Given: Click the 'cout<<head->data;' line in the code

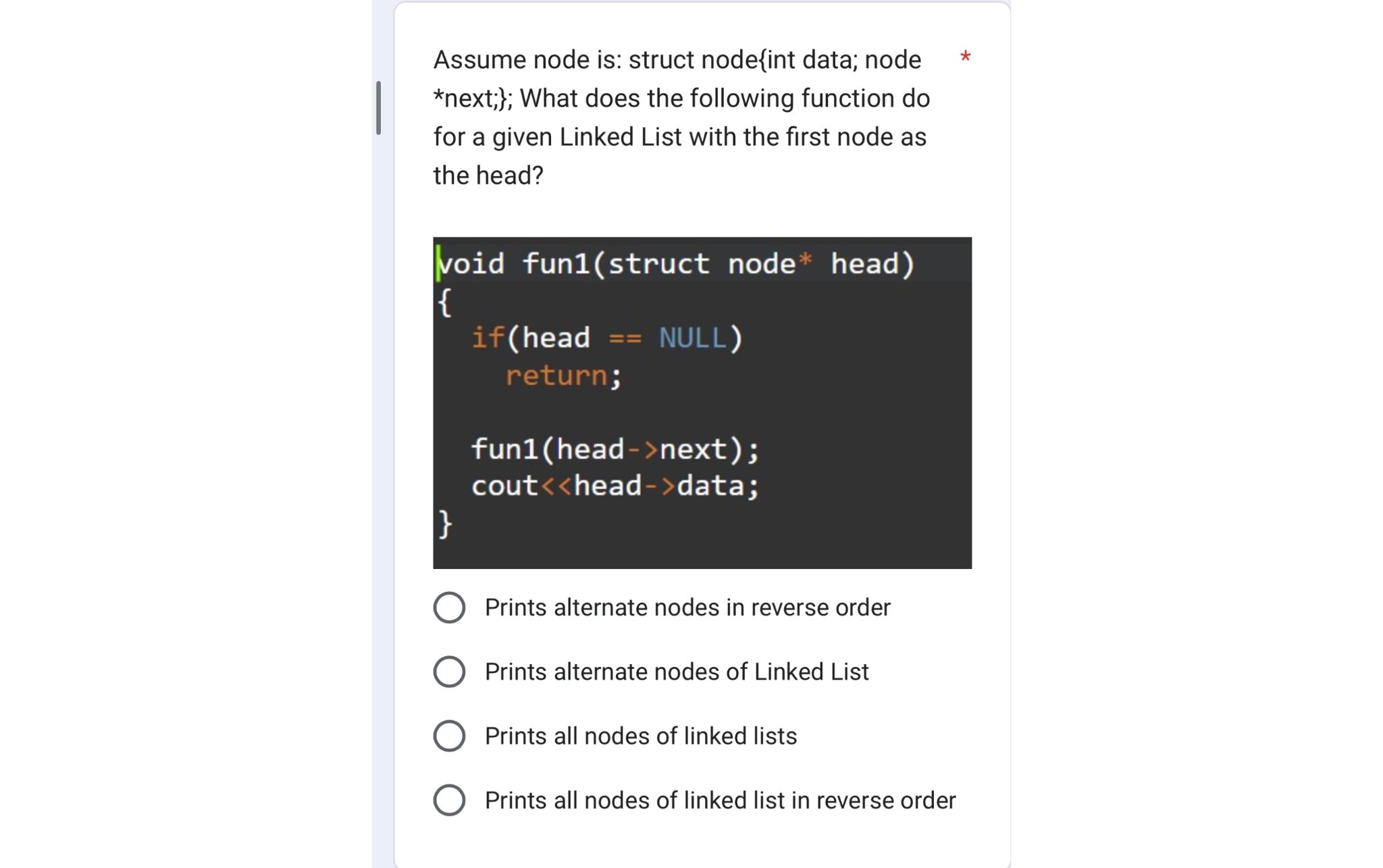Looking at the screenshot, I should pyautogui.click(x=615, y=485).
